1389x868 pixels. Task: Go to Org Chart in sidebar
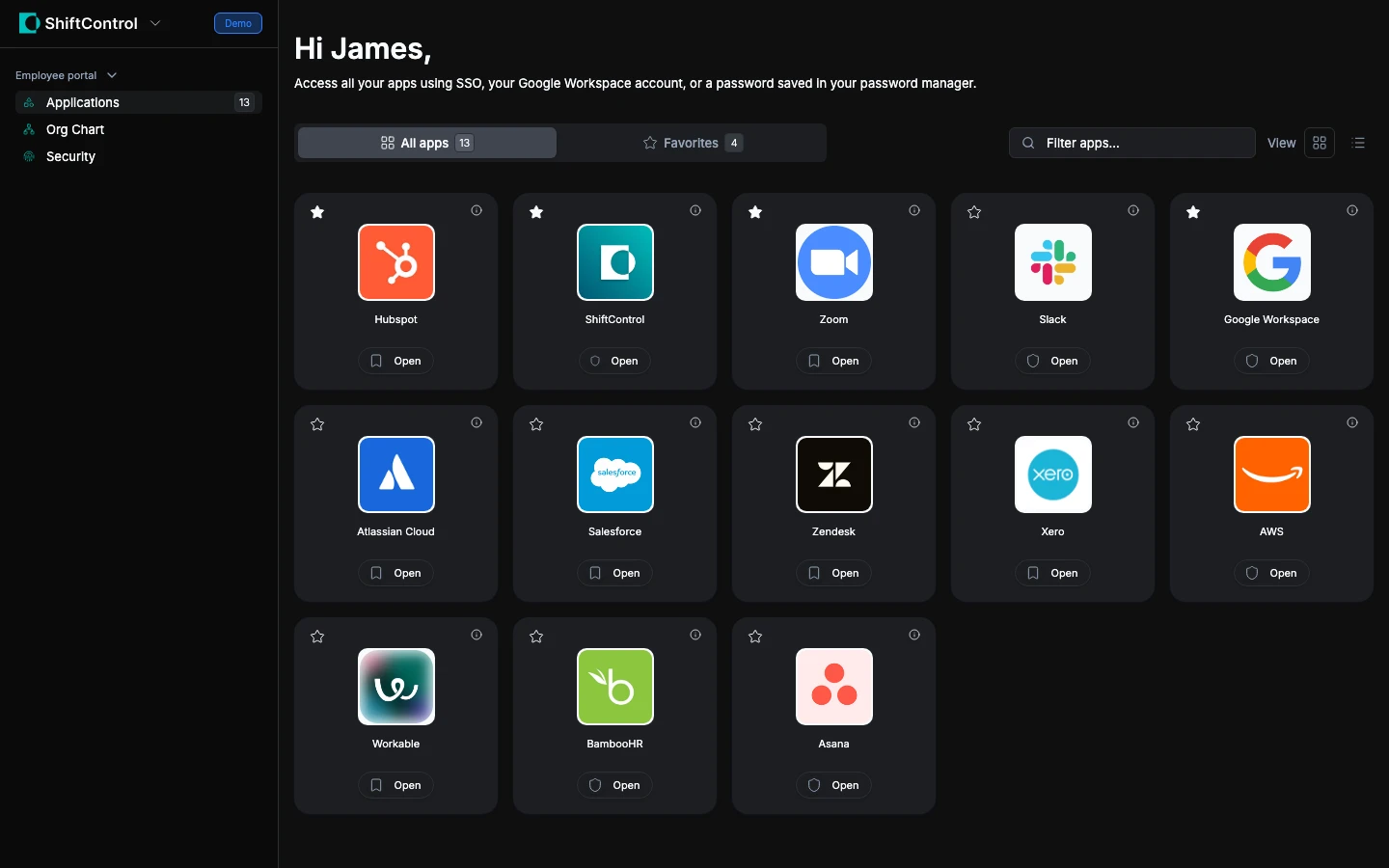point(139,129)
